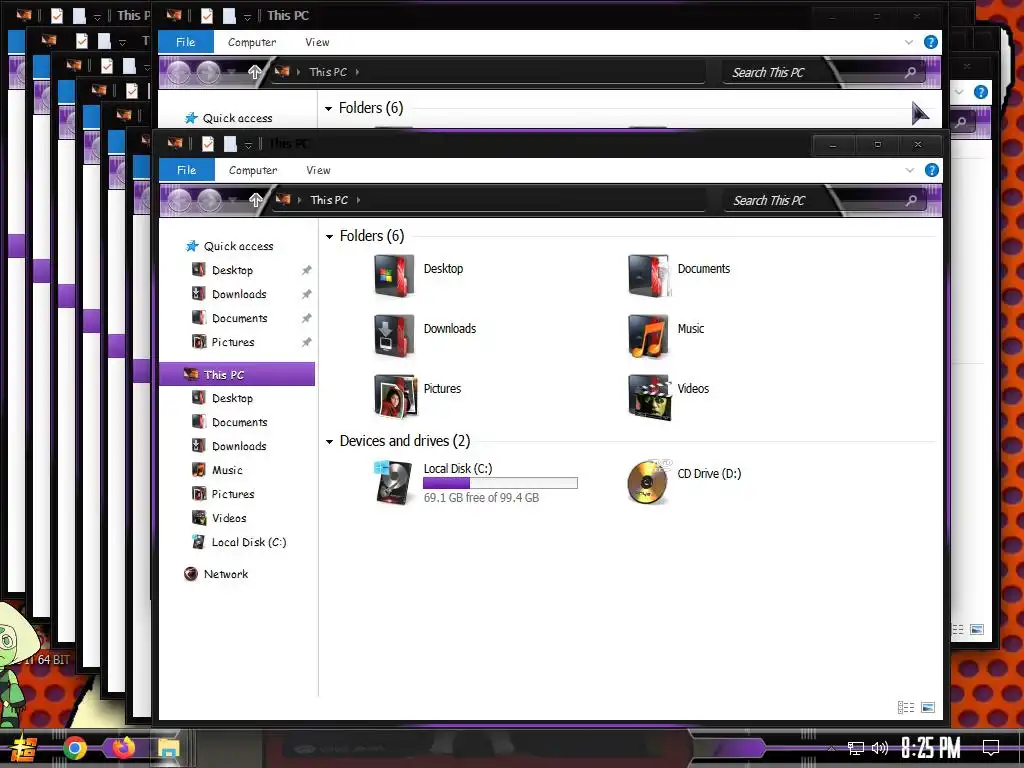Open root breadcrumb arrow before This PC in front window
1024x768 pixels.
299,200
